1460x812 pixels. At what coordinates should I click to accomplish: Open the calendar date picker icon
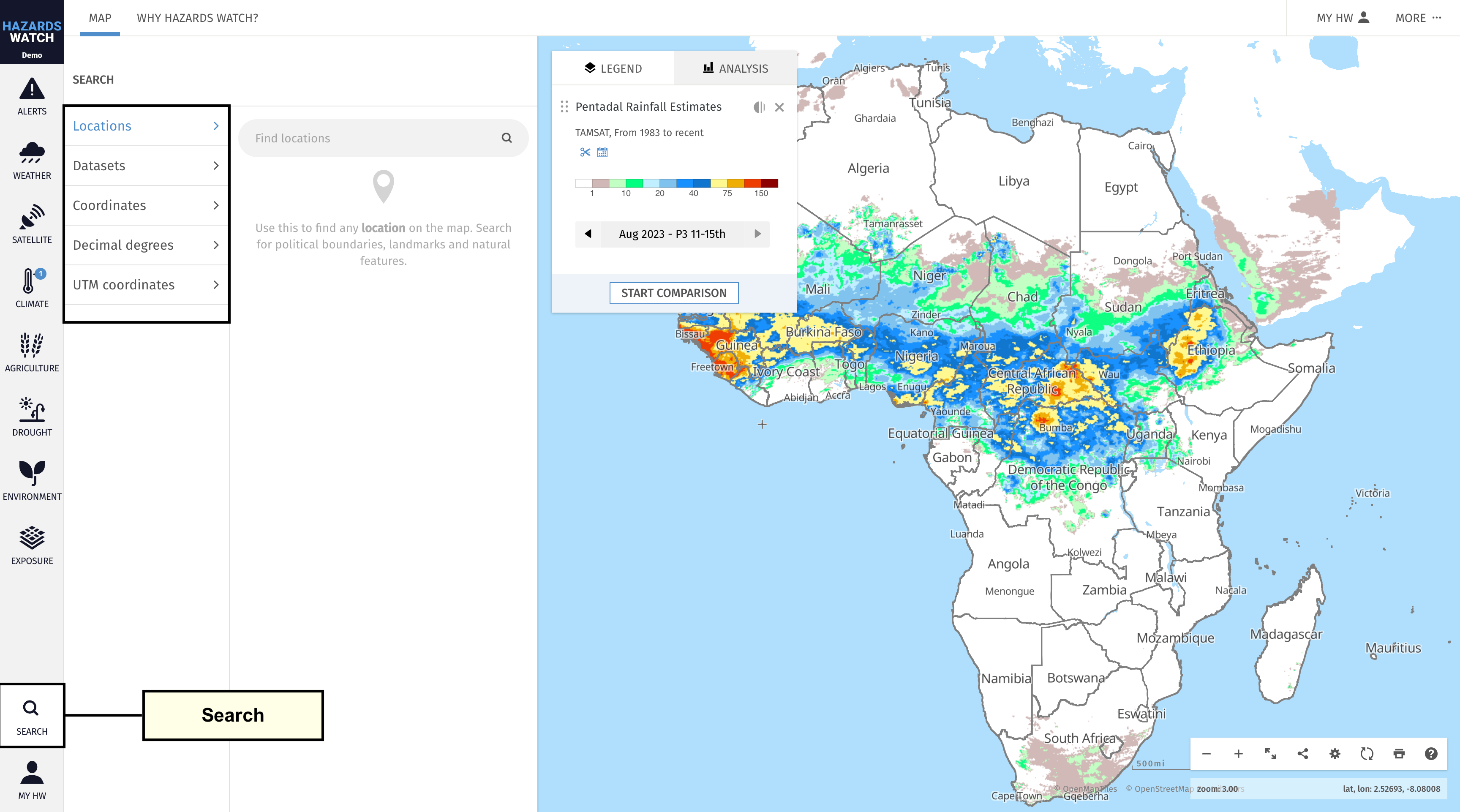click(602, 152)
